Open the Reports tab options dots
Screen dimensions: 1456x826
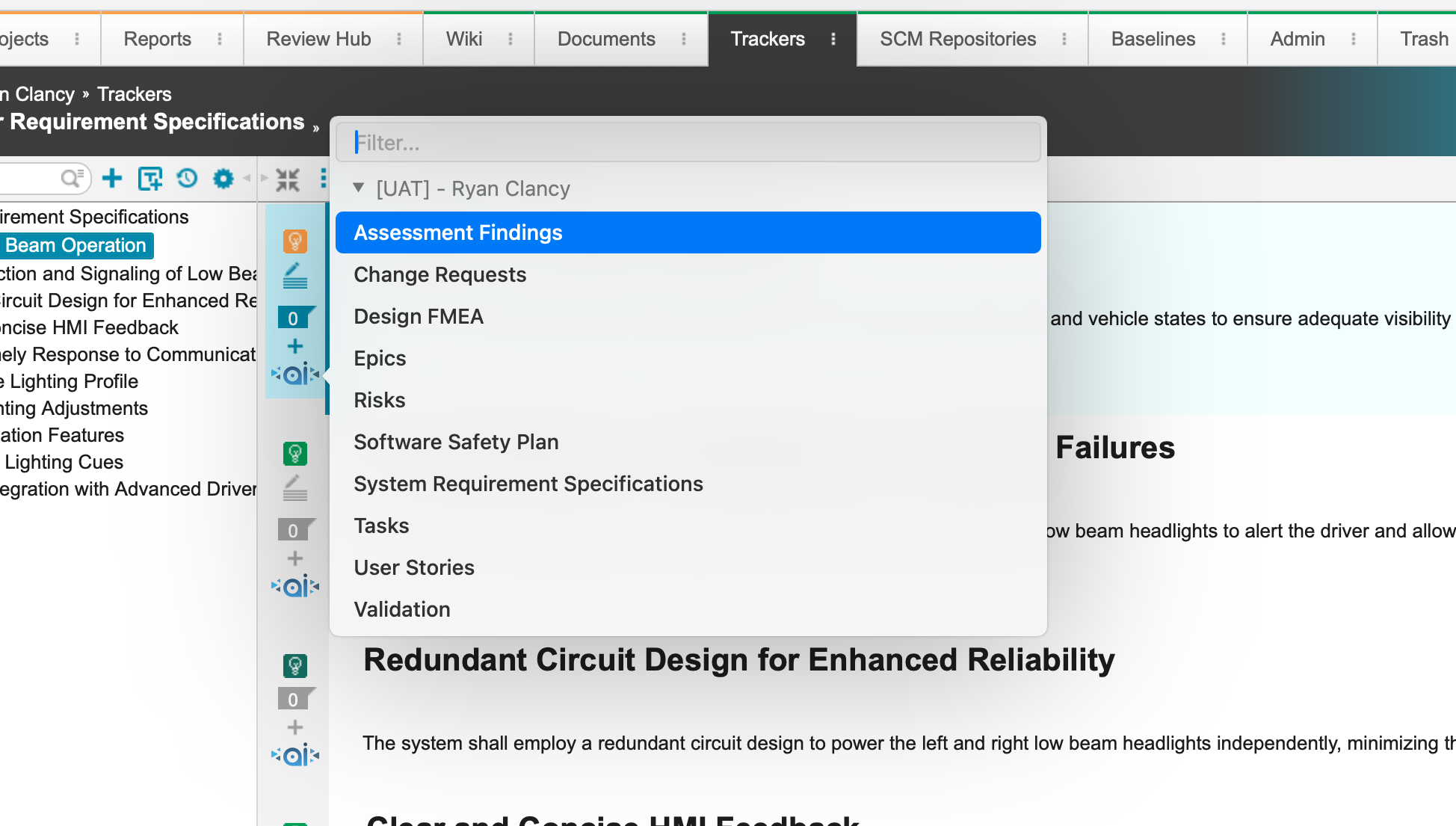[x=220, y=39]
